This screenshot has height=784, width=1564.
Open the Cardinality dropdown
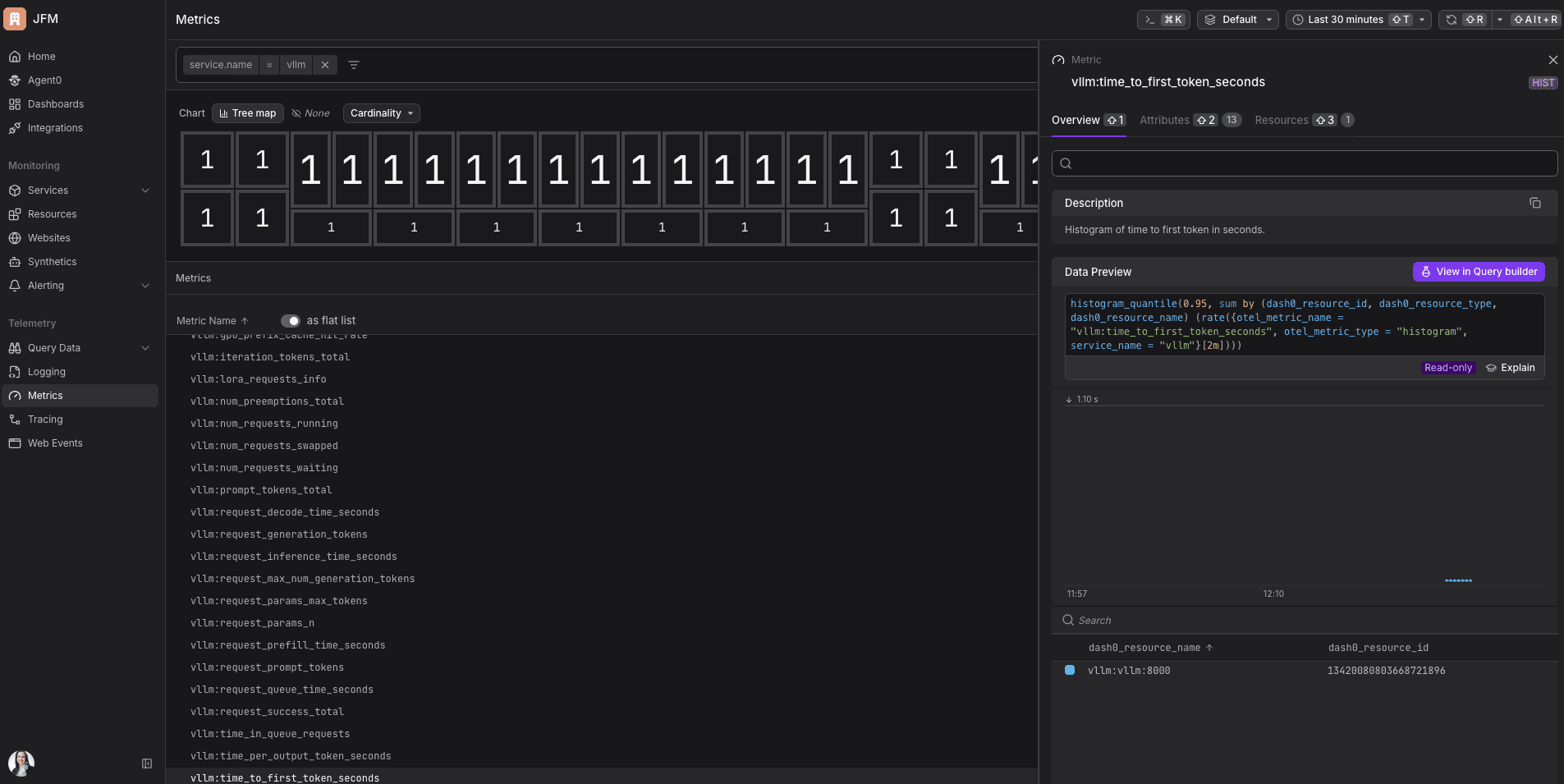click(382, 113)
